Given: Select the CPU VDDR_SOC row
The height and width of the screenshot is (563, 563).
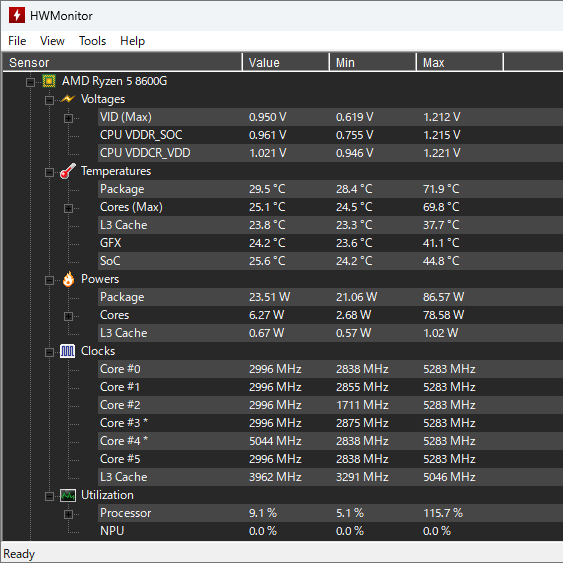Looking at the screenshot, I should [x=330, y=135].
